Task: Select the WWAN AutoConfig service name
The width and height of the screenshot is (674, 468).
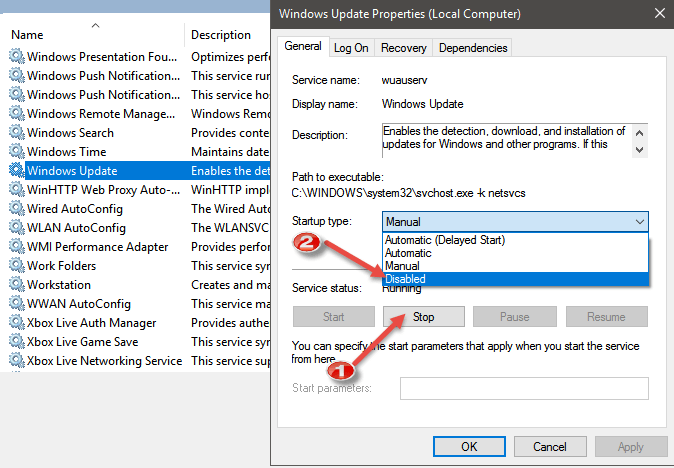Action: tap(79, 304)
